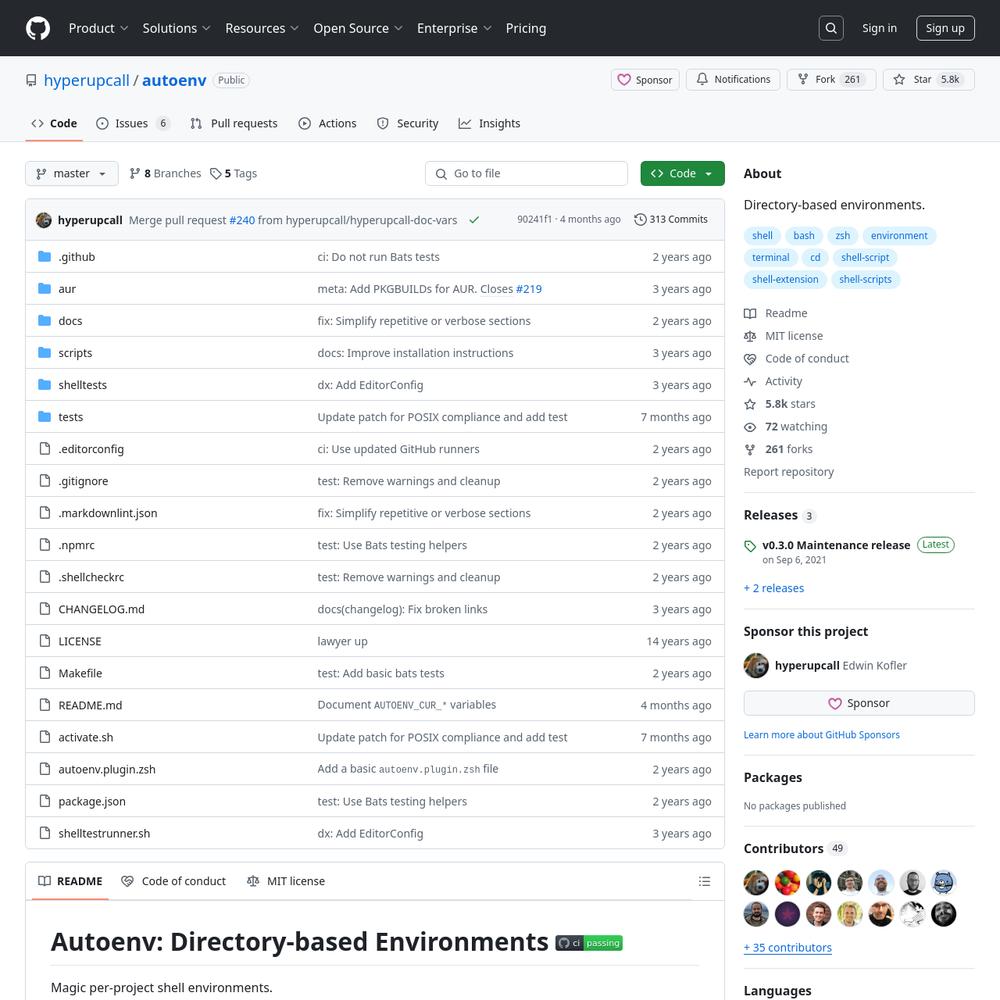Click the Pricing link
The width and height of the screenshot is (1000, 1000).
[526, 28]
